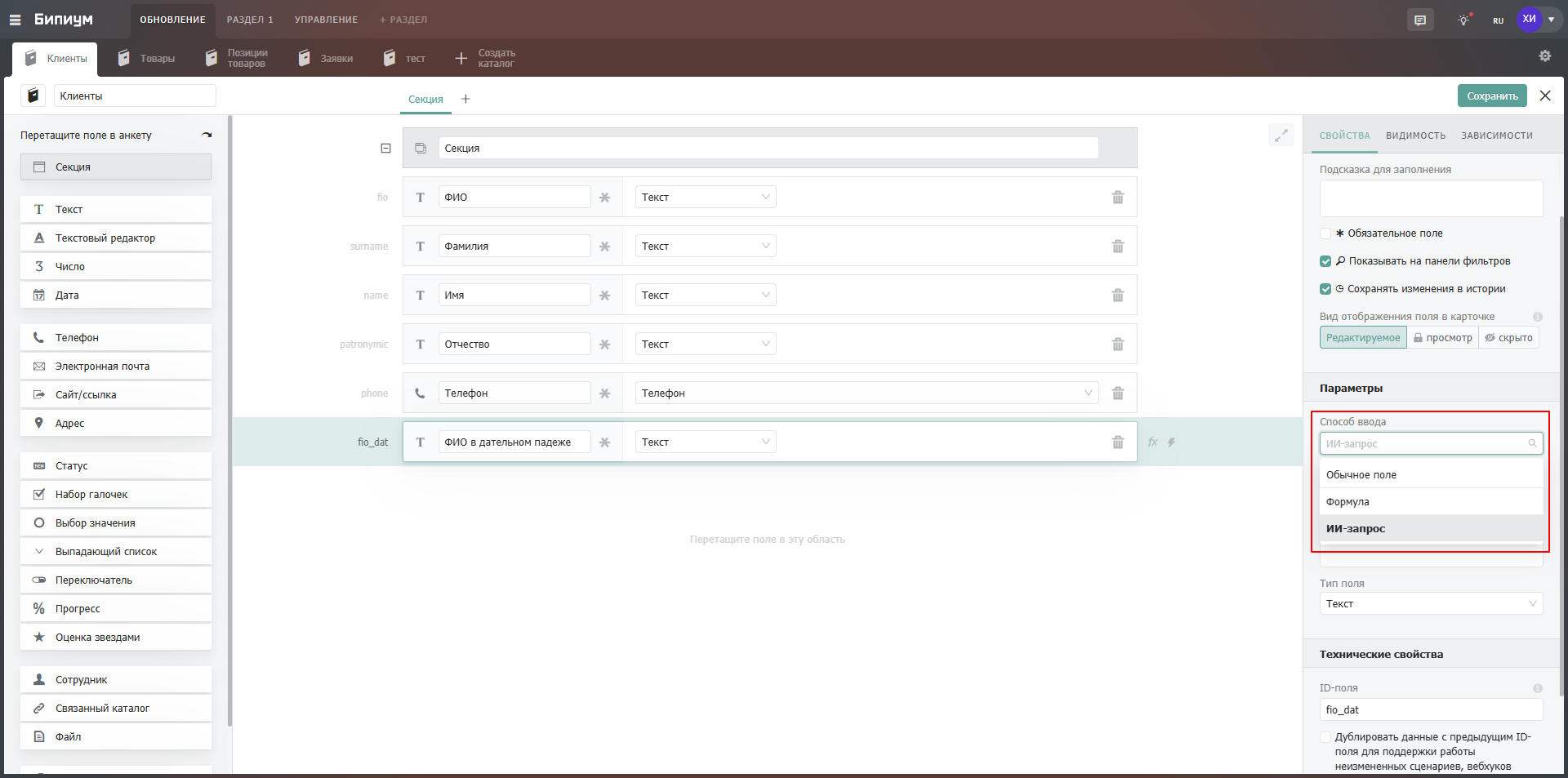Open the settings gear icon
The image size is (1568, 778).
point(1544,56)
